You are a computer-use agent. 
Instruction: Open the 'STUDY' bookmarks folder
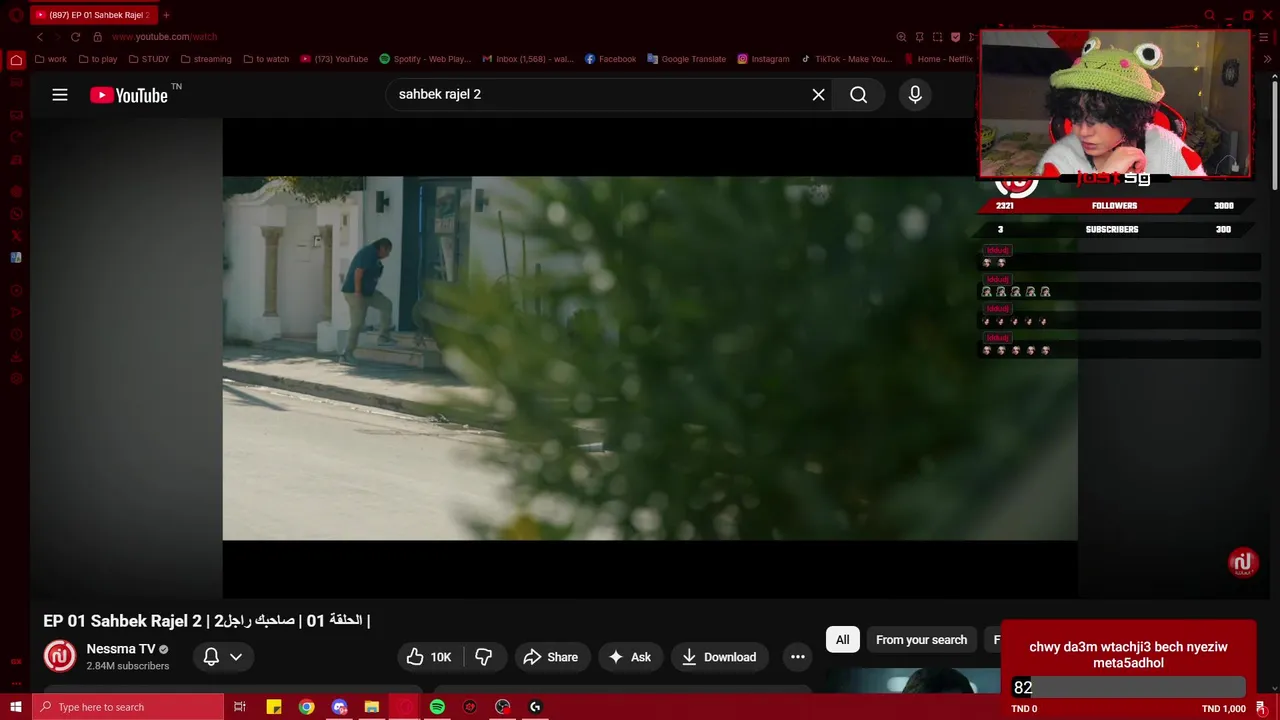click(x=149, y=59)
